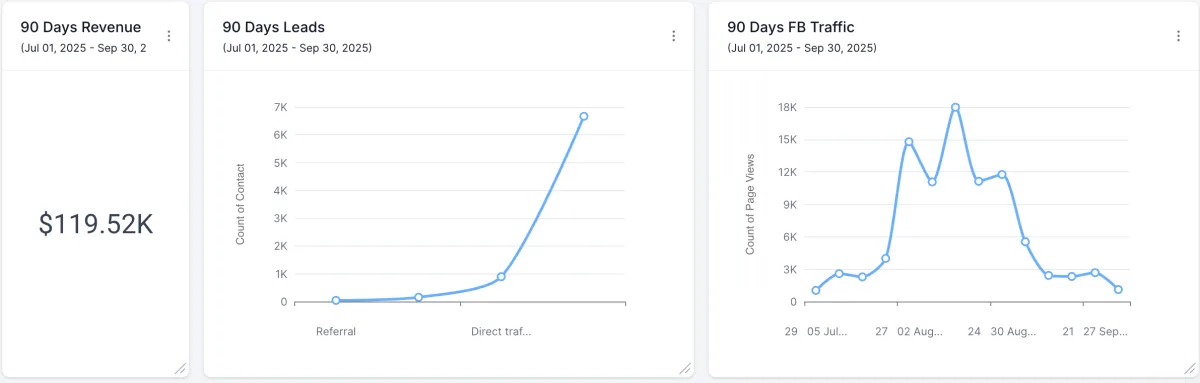Click the 30 Aug... axis label

coord(1014,331)
